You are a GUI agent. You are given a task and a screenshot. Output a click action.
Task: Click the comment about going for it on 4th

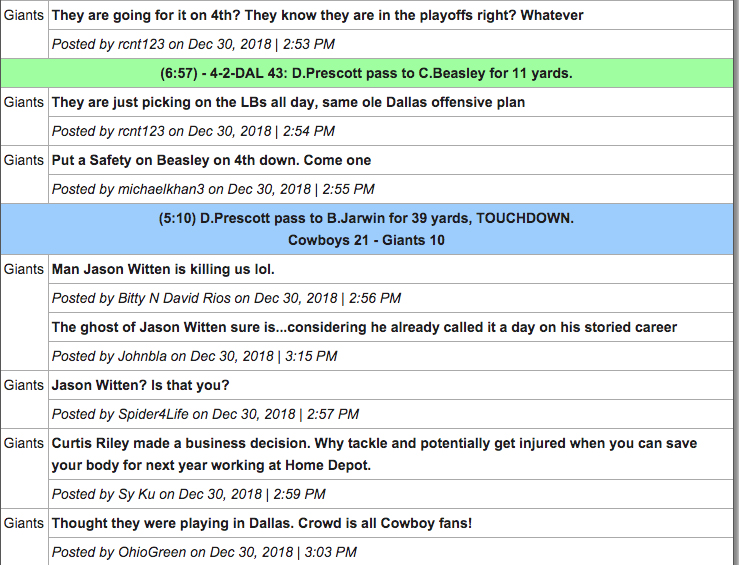click(x=317, y=15)
